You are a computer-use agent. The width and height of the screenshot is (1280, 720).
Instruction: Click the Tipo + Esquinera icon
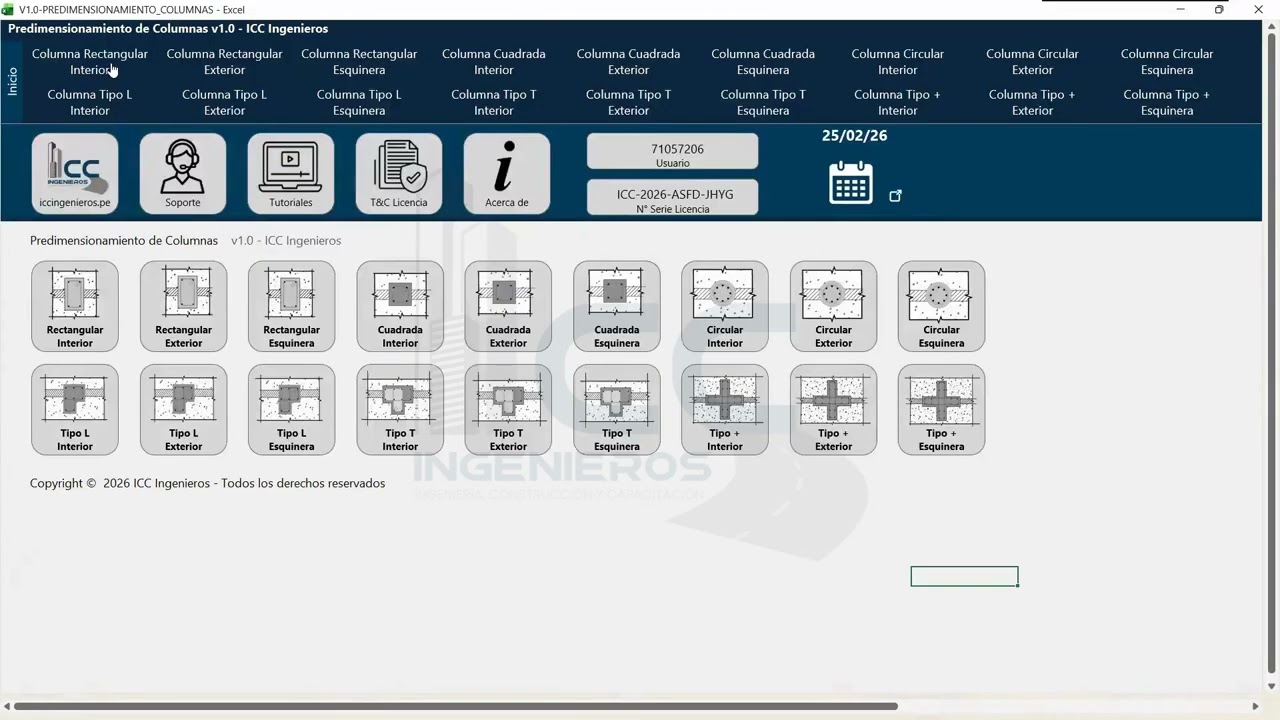point(941,410)
